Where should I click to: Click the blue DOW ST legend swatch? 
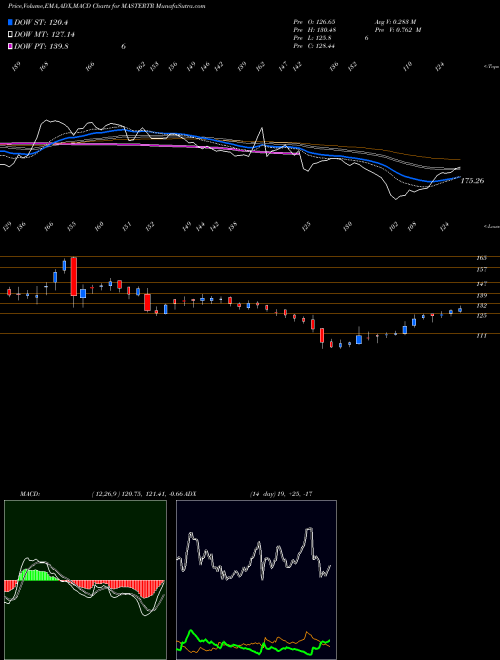[x=10, y=22]
